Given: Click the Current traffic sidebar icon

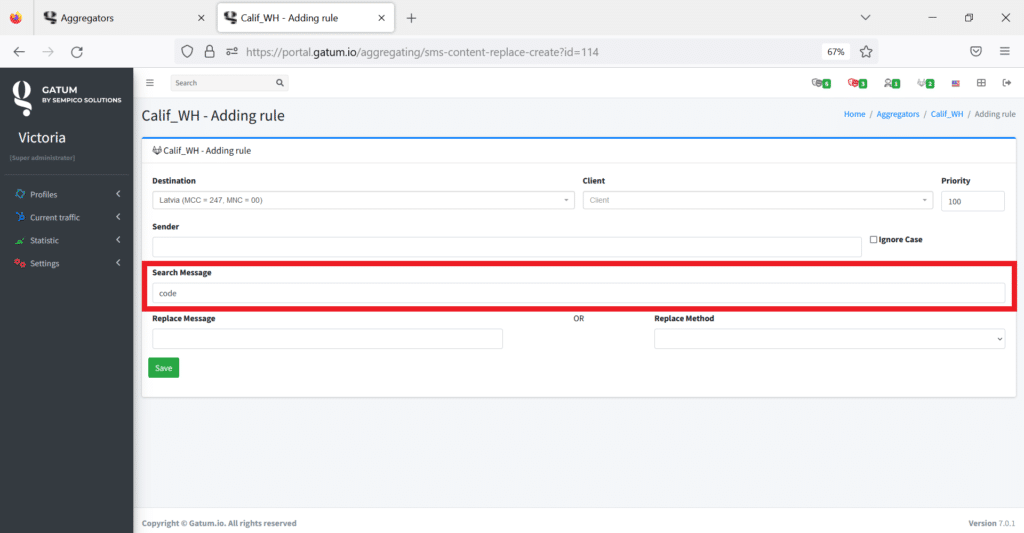Looking at the screenshot, I should click(x=20, y=217).
